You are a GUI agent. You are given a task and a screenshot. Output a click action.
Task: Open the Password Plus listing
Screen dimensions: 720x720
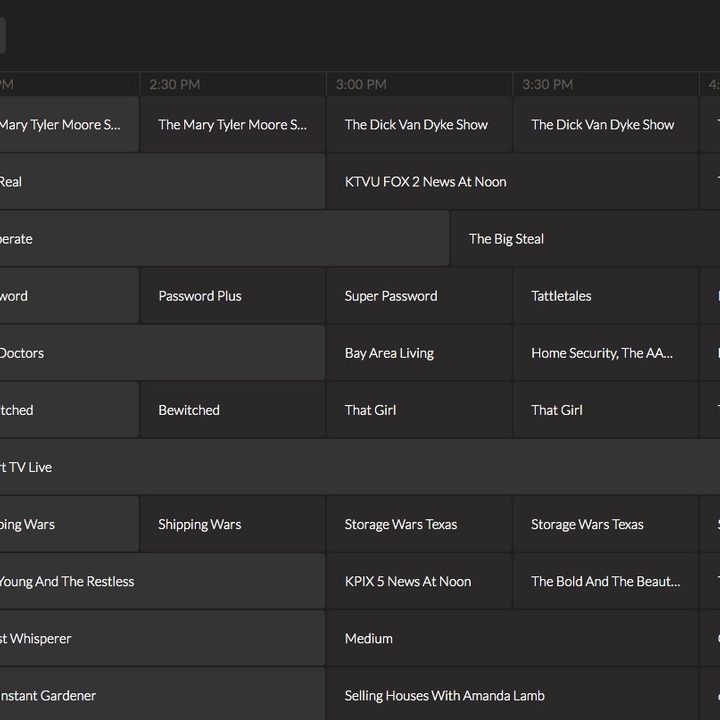point(233,296)
